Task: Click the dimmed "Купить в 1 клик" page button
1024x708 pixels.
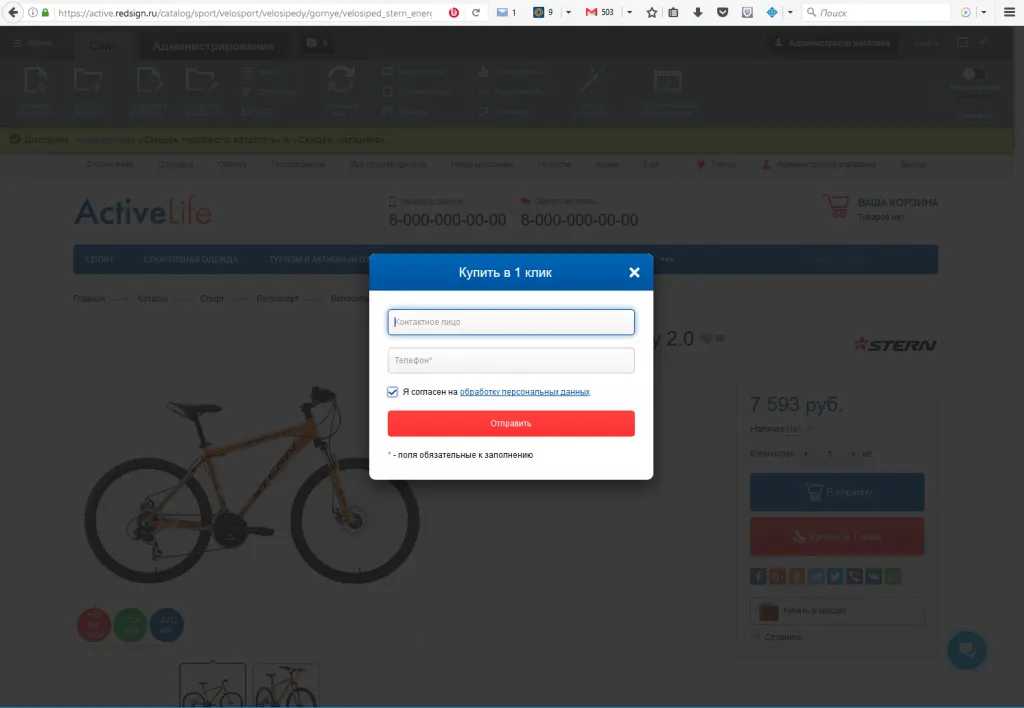Action: [x=837, y=537]
